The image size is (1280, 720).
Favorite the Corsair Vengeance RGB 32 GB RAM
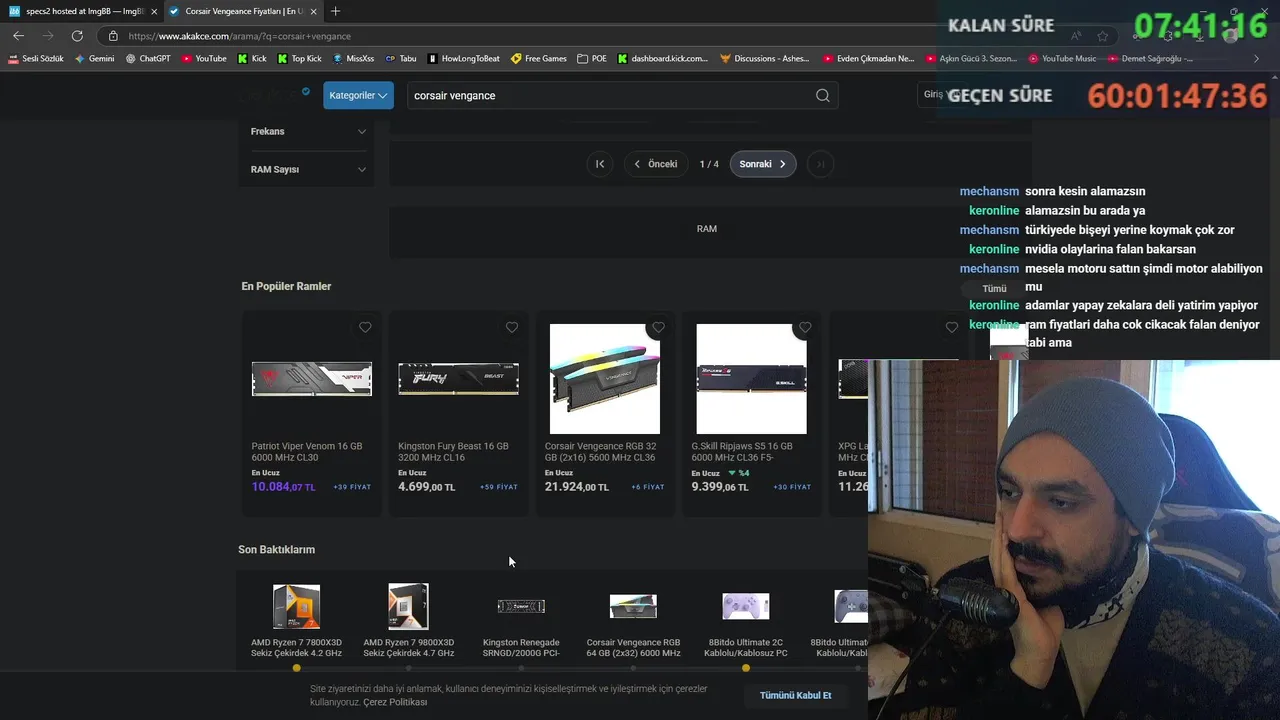pyautogui.click(x=658, y=327)
